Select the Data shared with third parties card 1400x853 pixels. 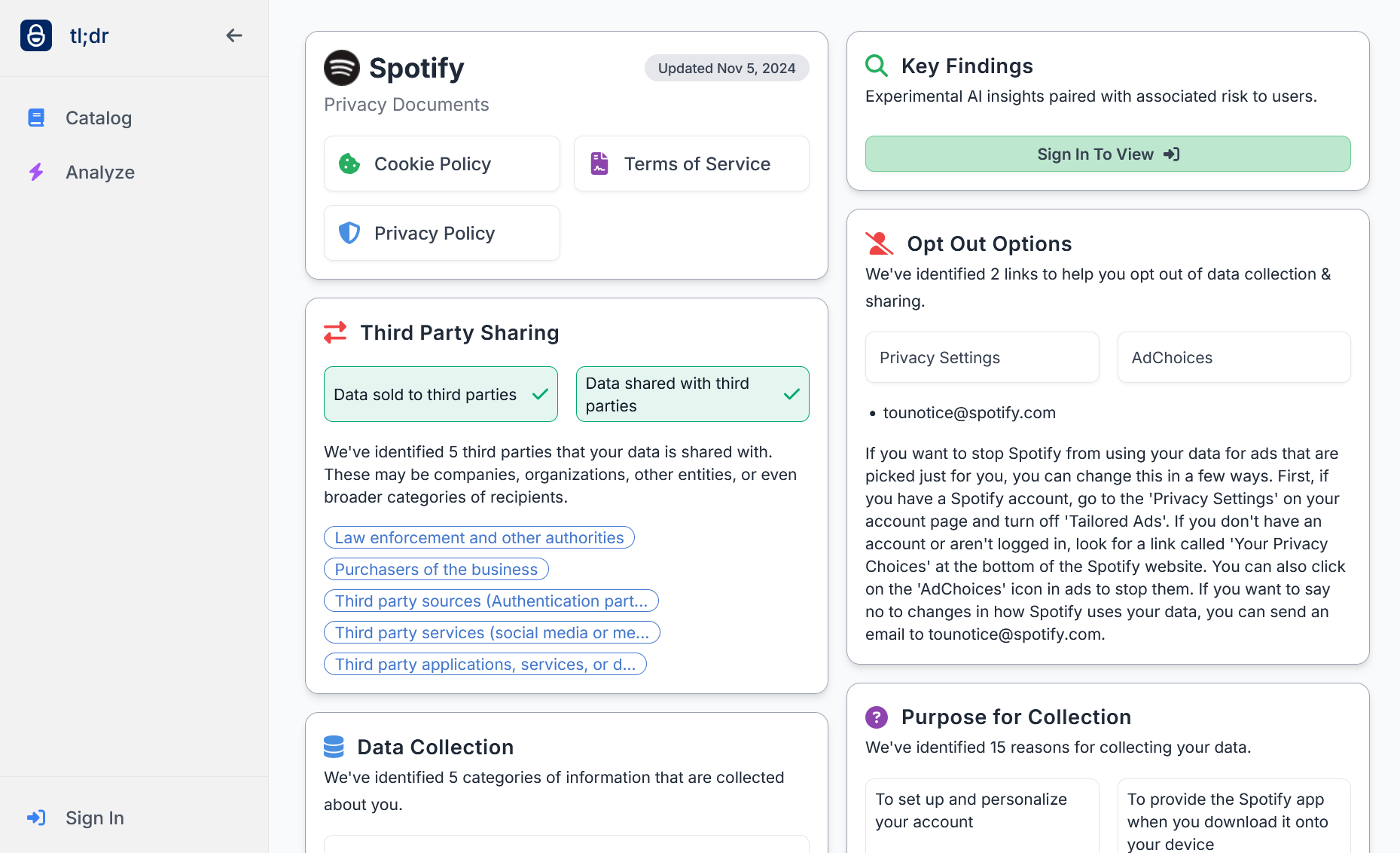(692, 394)
